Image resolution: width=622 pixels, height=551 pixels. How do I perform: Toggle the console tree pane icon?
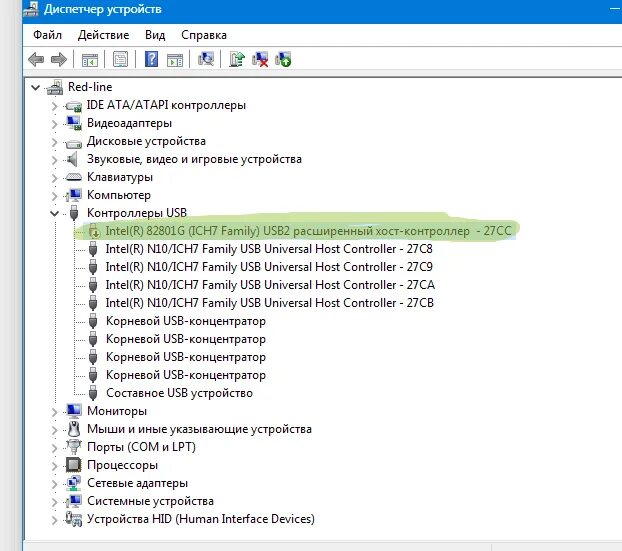point(90,60)
